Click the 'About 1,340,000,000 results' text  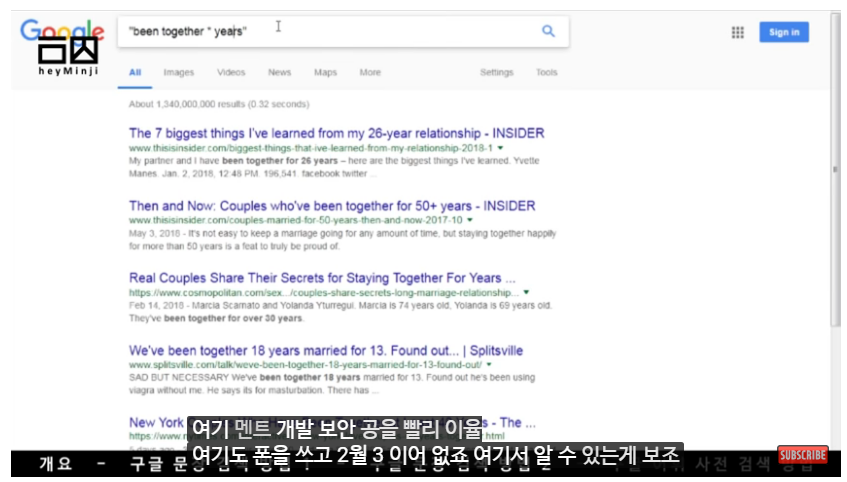tap(219, 104)
